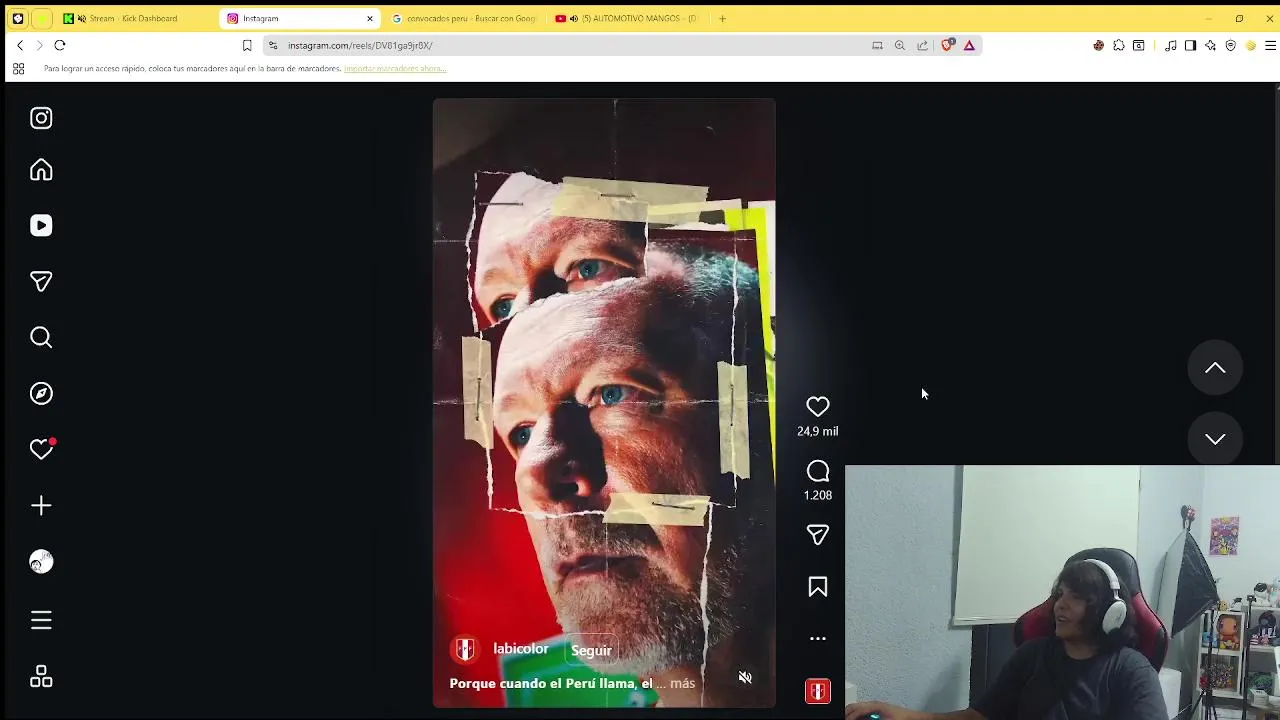Open browser main menu hamburger
This screenshot has height=720, width=1280.
(x=1270, y=45)
